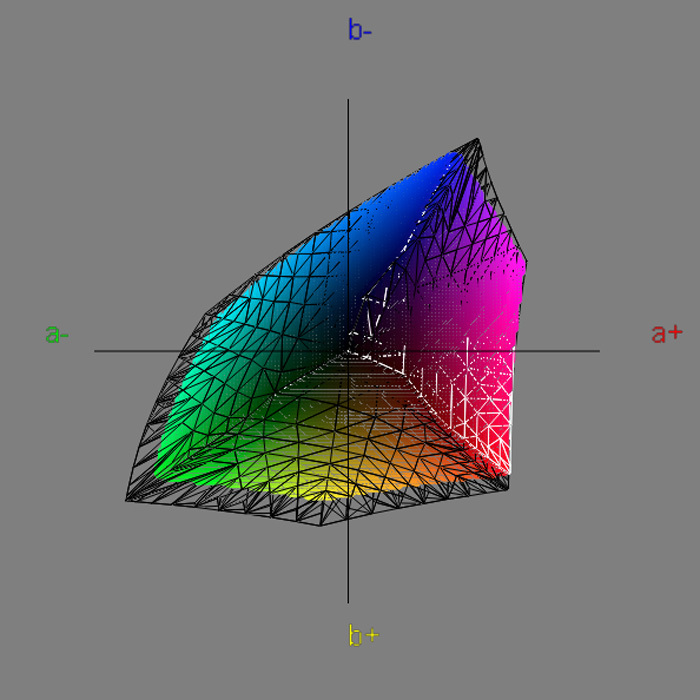Viewport: 700px width, 700px height.
Task: Click the yellow 'b+' axis label
Action: click(363, 635)
